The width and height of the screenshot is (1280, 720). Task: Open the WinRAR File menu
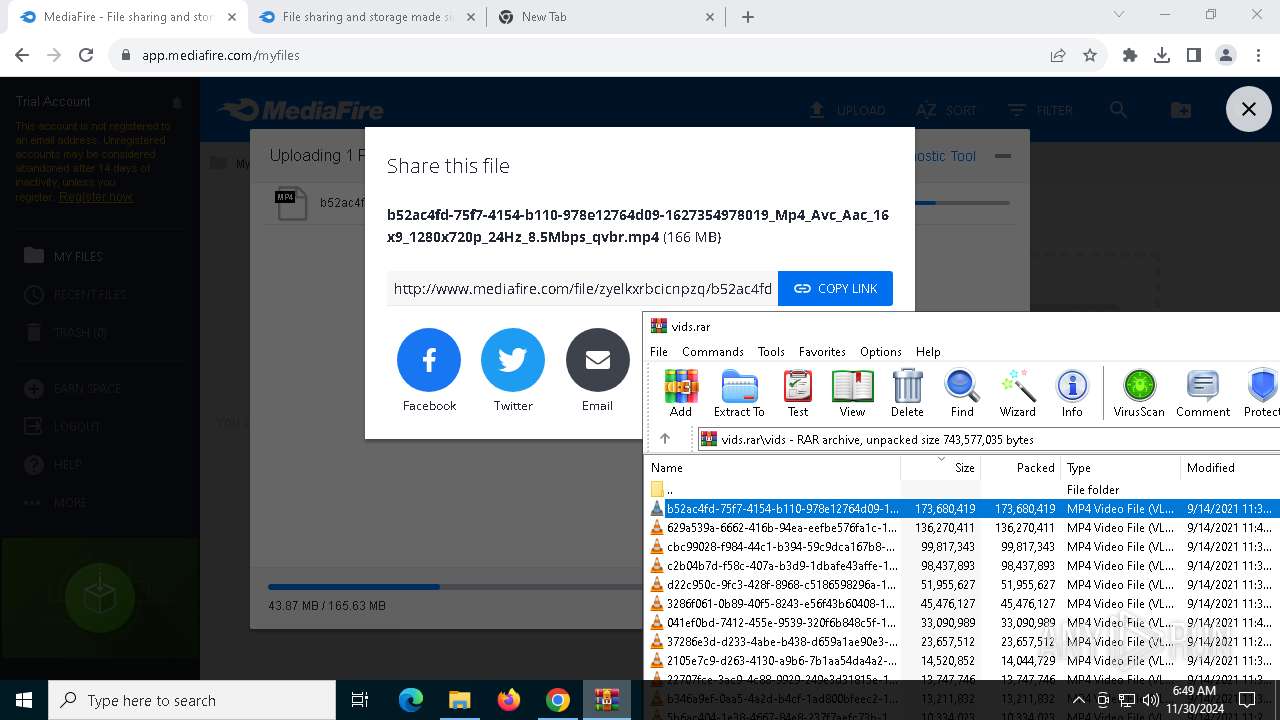659,352
